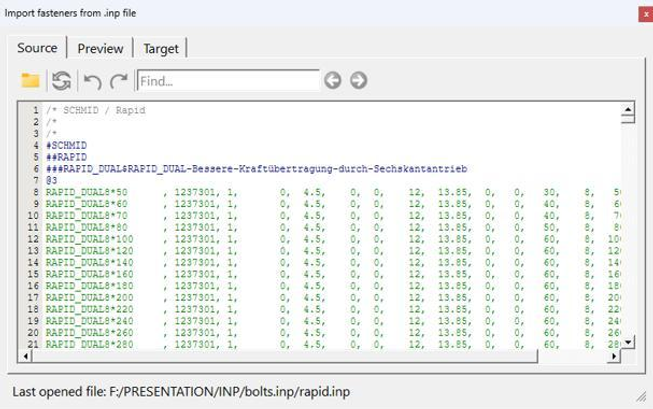Click on 'RAPID_DUAL8*140' entry
Viewport: 653px width, 409px height.
point(90,262)
